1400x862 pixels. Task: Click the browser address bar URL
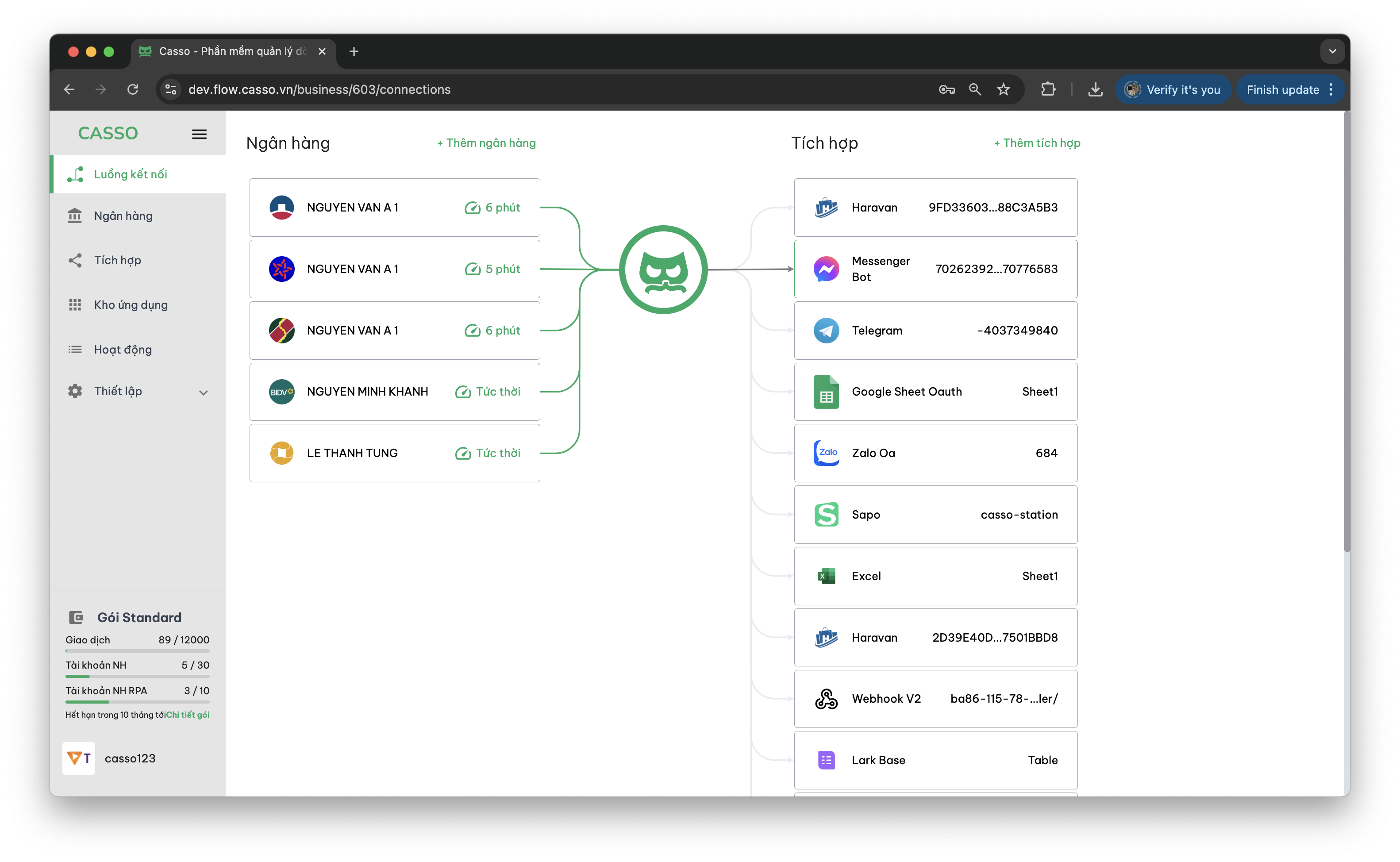(x=319, y=89)
